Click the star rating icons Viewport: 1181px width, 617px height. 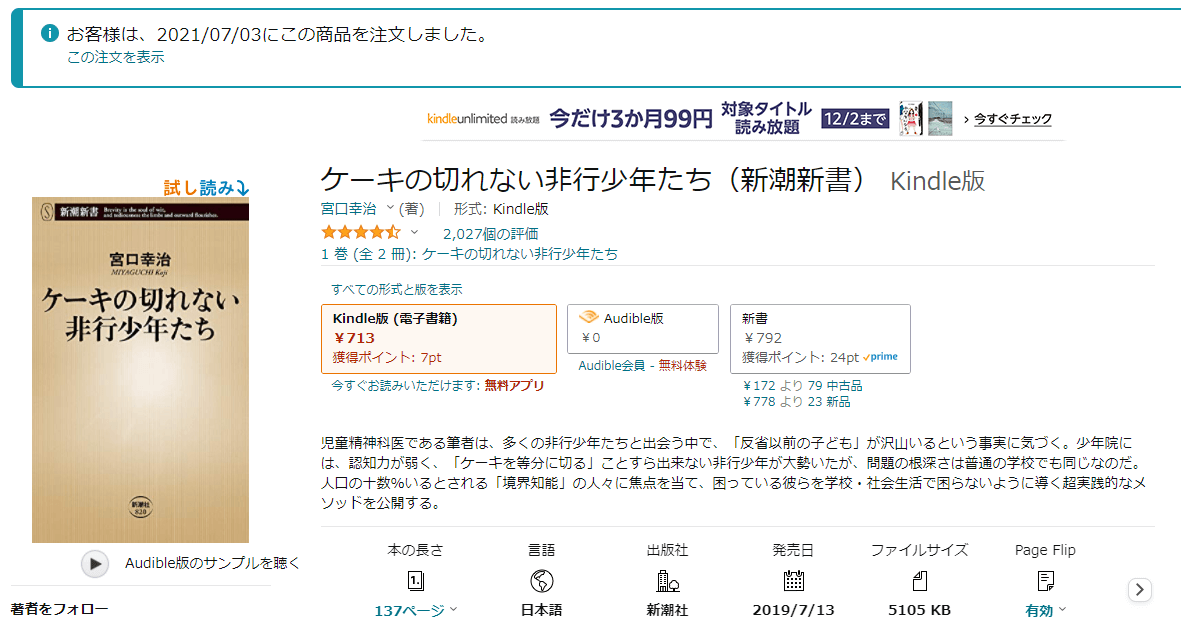tap(361, 232)
